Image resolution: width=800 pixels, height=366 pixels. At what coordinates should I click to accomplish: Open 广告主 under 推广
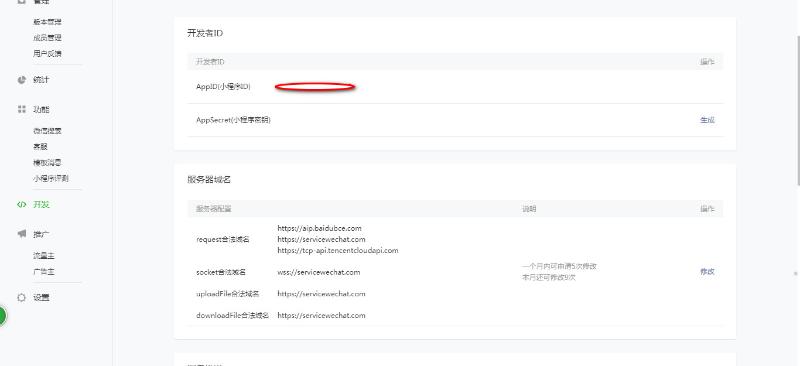[x=44, y=272]
